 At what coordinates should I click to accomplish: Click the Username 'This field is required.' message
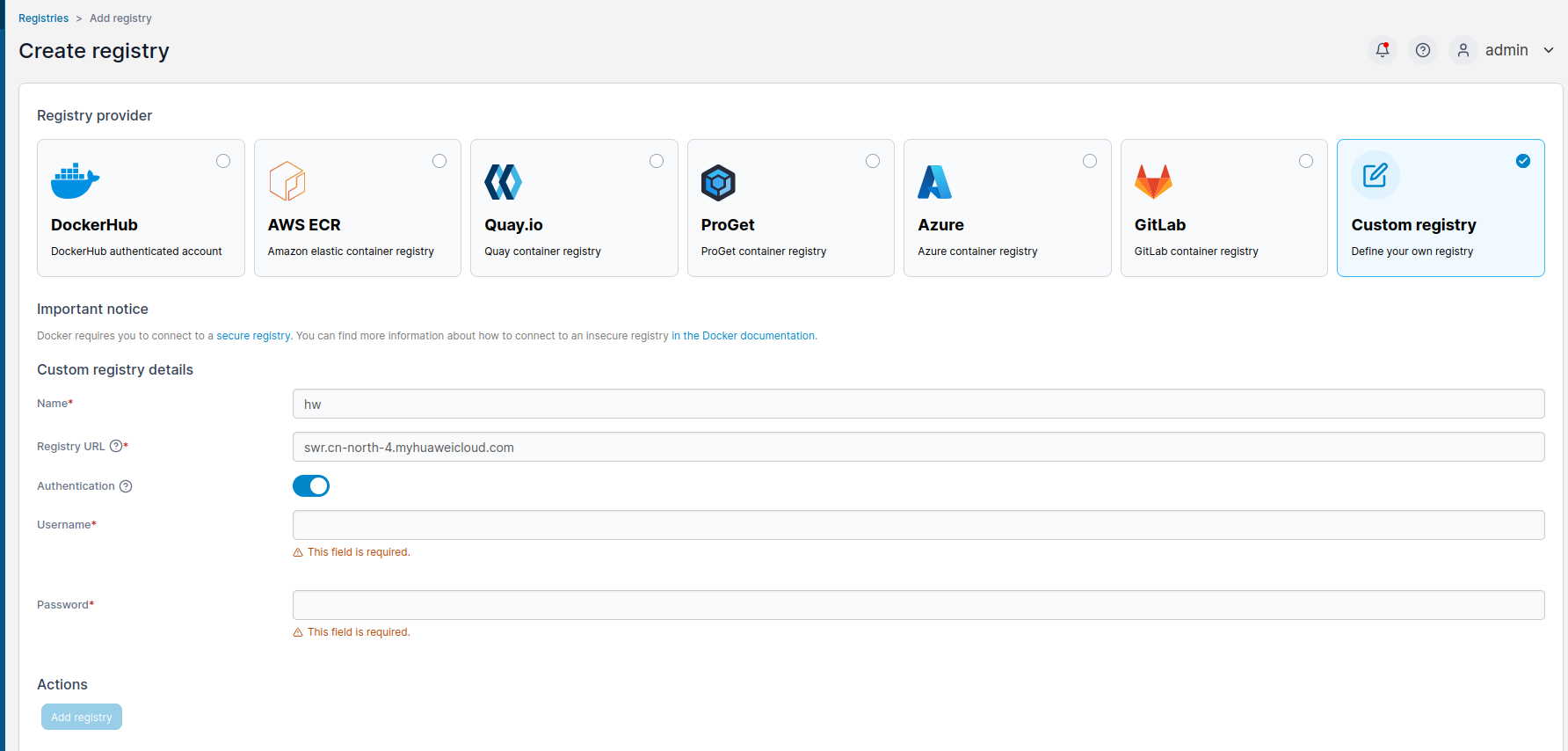point(359,552)
